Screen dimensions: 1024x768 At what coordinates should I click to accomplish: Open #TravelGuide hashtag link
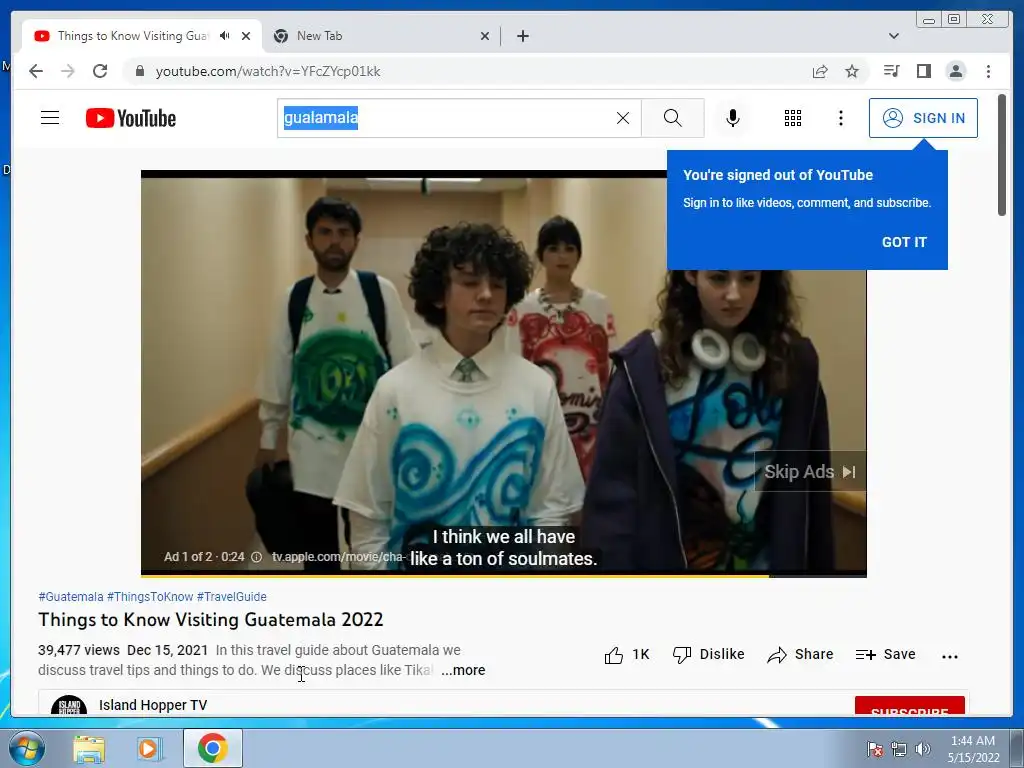coord(232,597)
